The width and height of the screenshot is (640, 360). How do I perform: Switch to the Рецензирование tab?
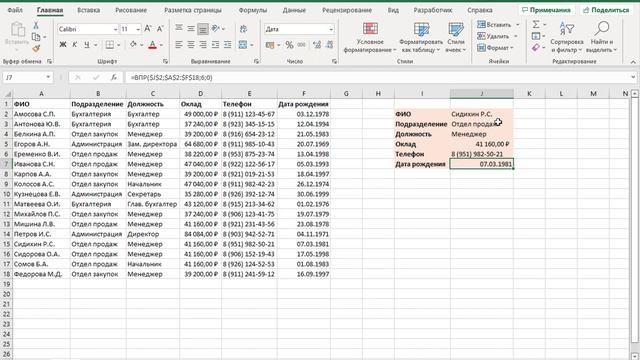tap(347, 10)
